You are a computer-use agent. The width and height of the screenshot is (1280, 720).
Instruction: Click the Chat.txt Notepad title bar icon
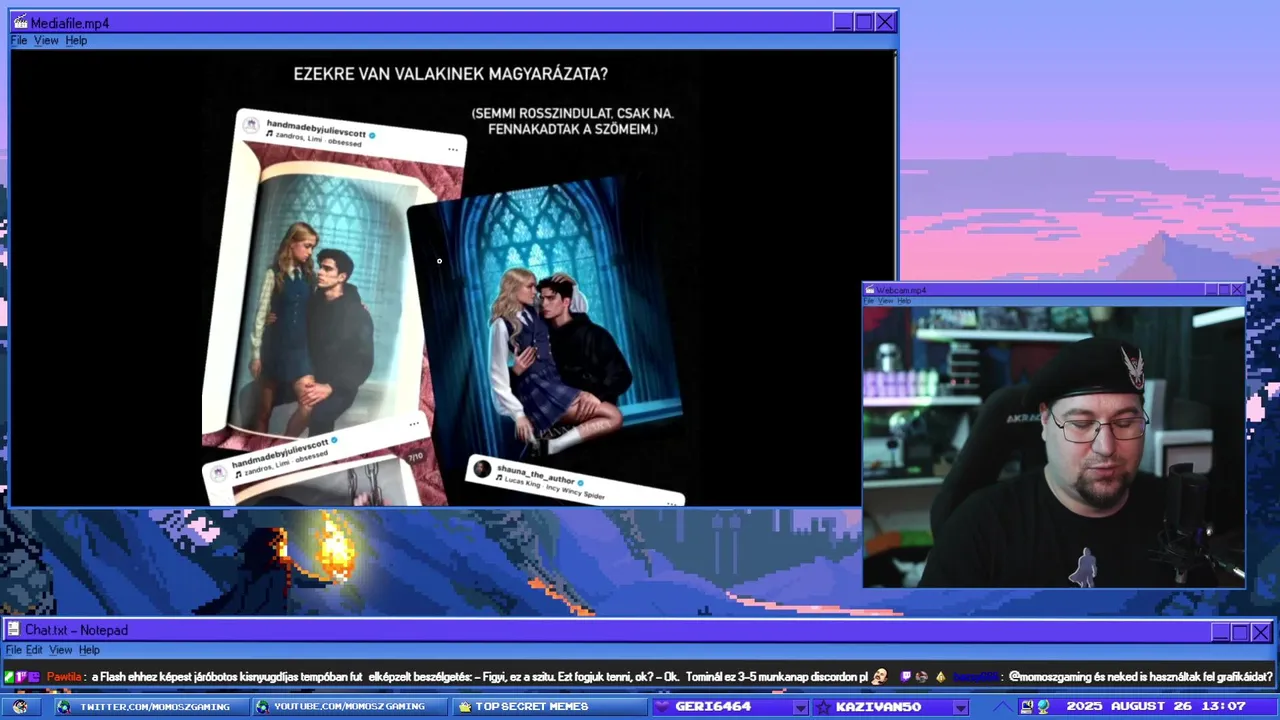click(14, 630)
